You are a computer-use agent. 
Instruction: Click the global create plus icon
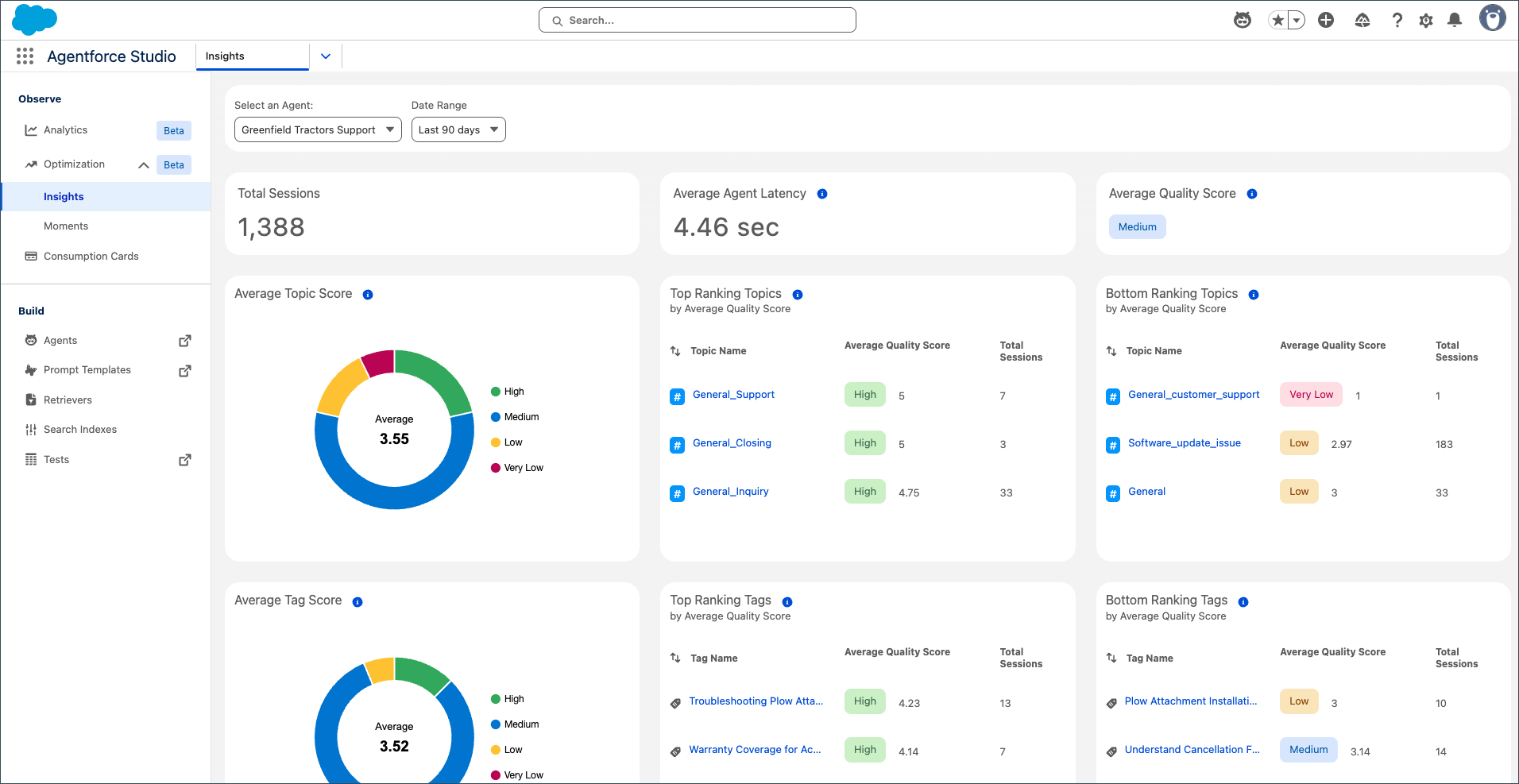point(1326,21)
